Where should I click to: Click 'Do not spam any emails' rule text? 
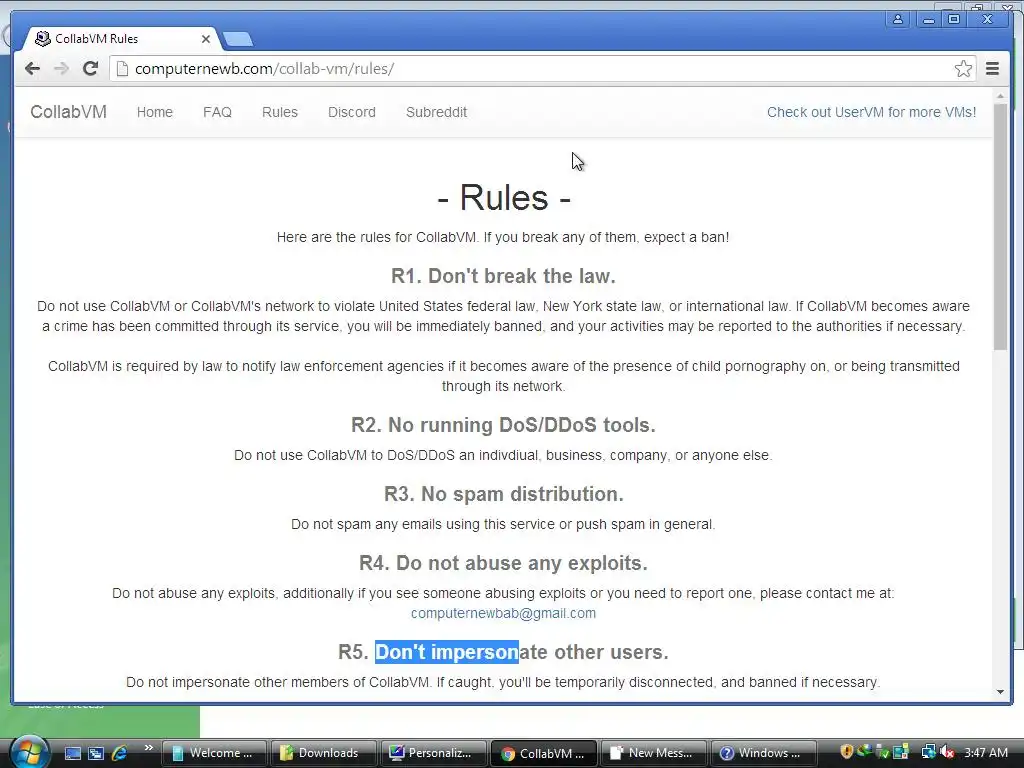[503, 524]
